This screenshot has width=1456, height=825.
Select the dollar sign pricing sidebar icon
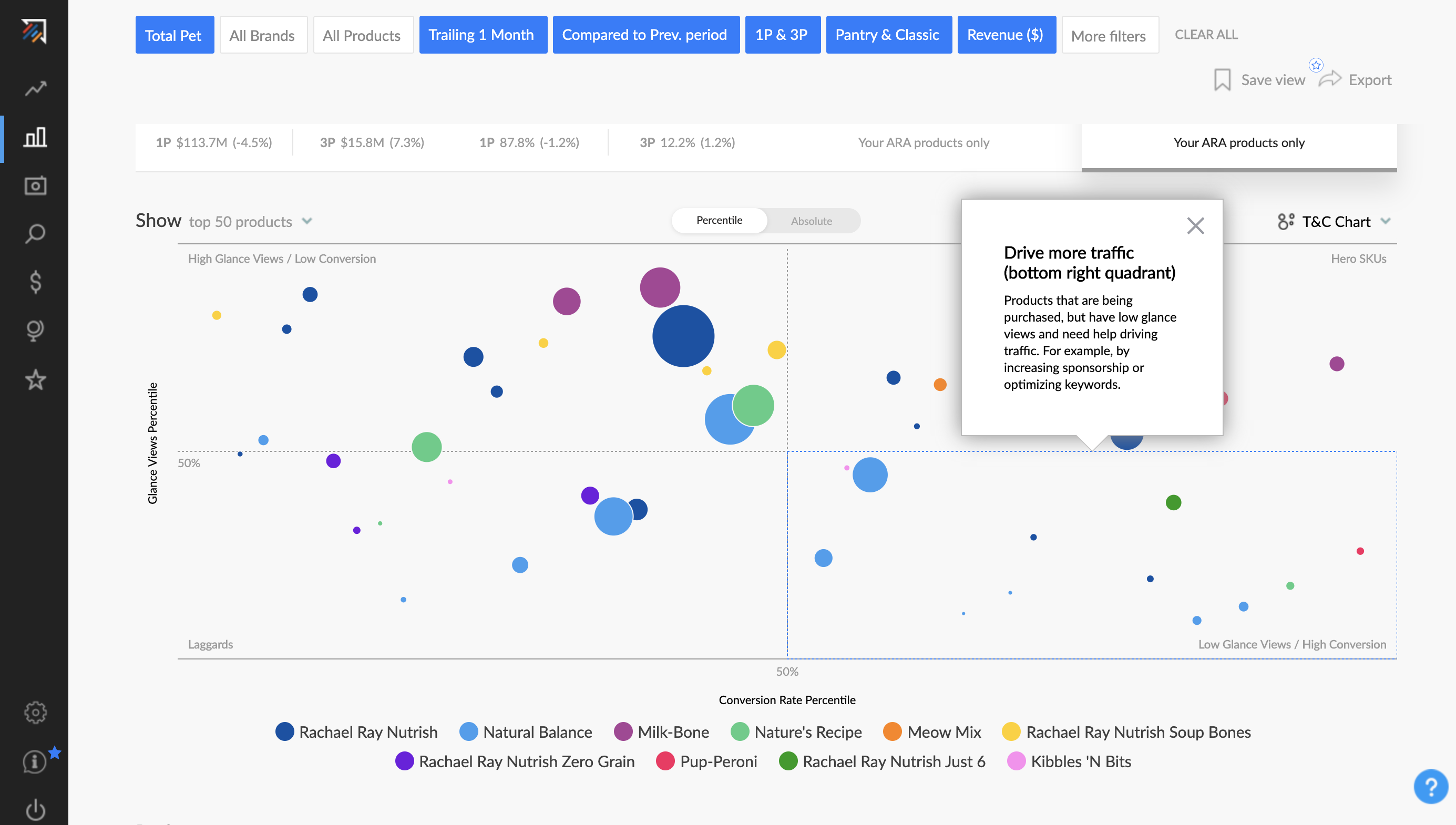point(35,282)
